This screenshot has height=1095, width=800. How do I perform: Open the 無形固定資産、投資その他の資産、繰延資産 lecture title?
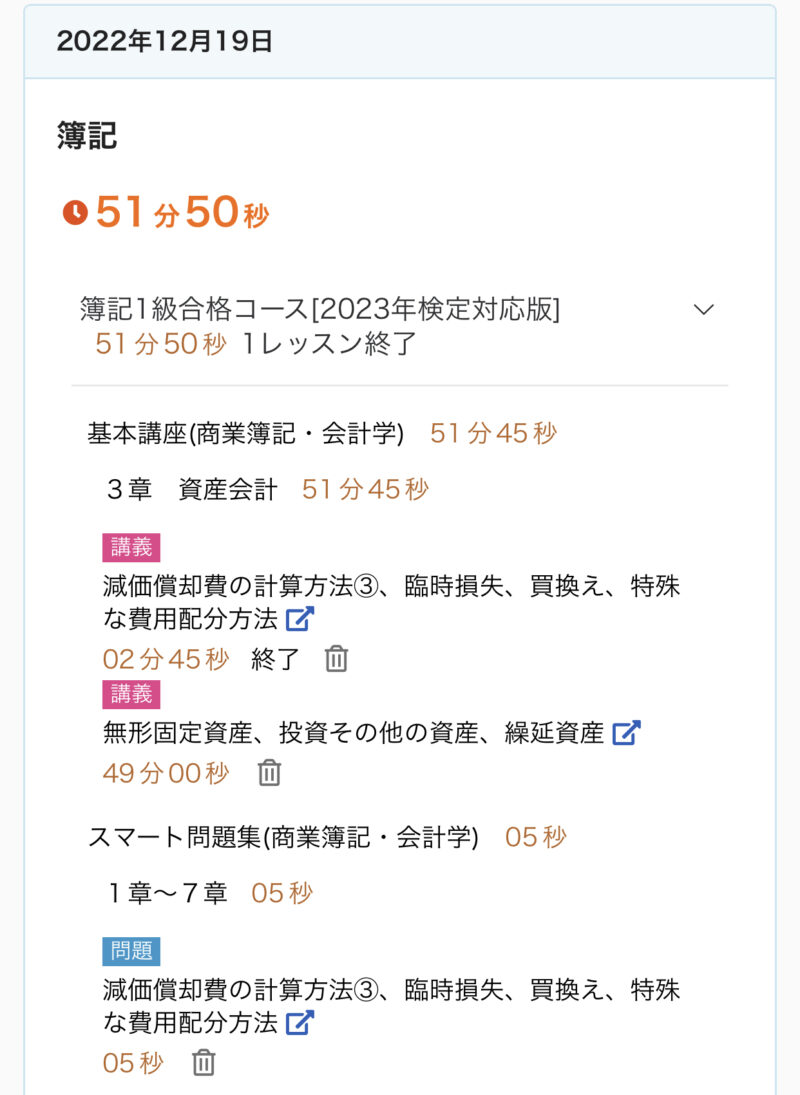353,733
